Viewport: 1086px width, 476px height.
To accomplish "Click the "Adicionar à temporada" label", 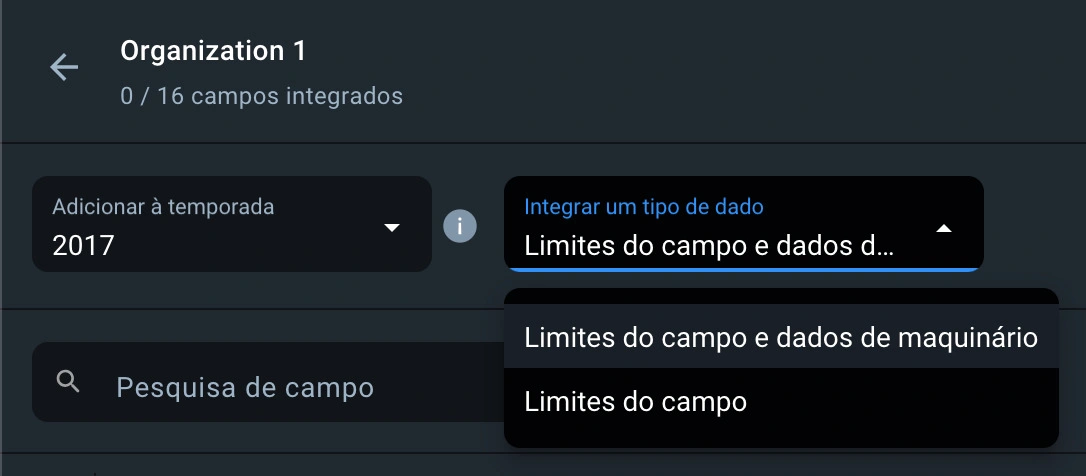I will pyautogui.click(x=163, y=207).
